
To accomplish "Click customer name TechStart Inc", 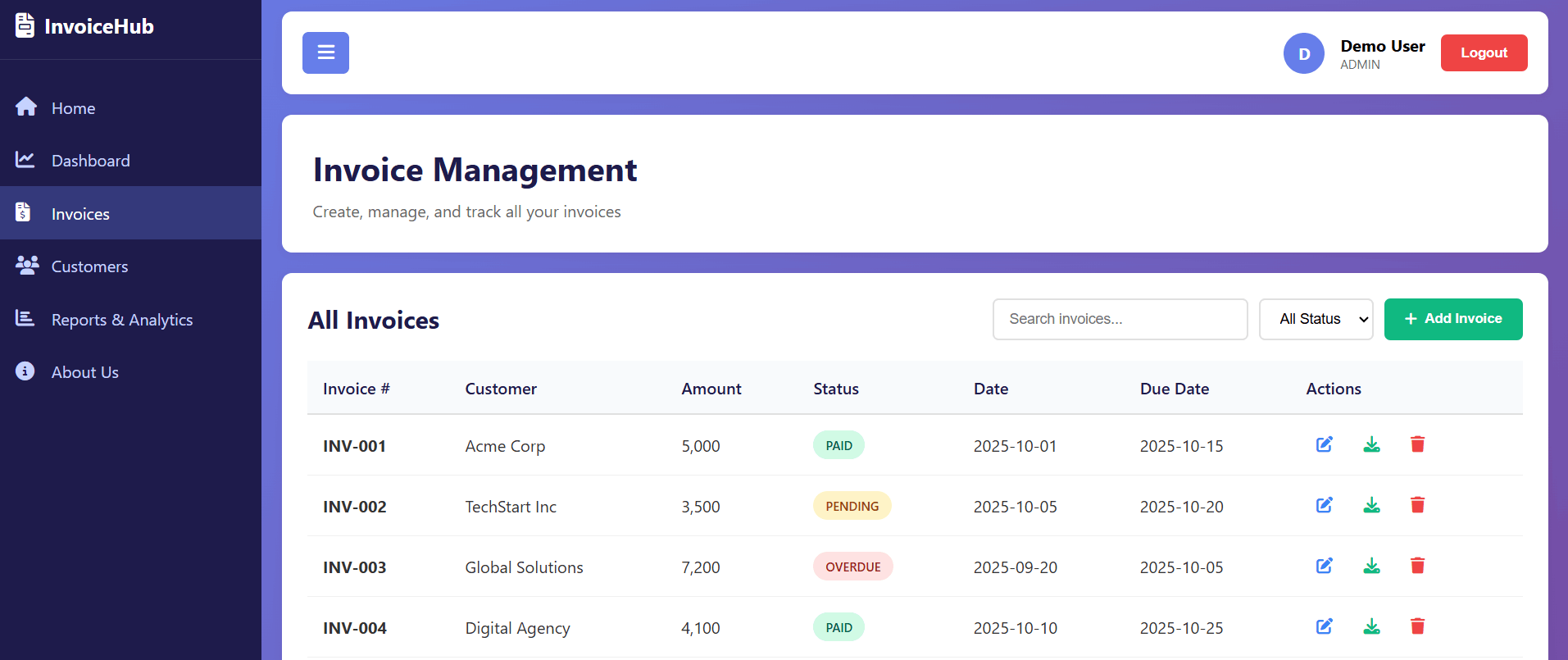I will 511,507.
